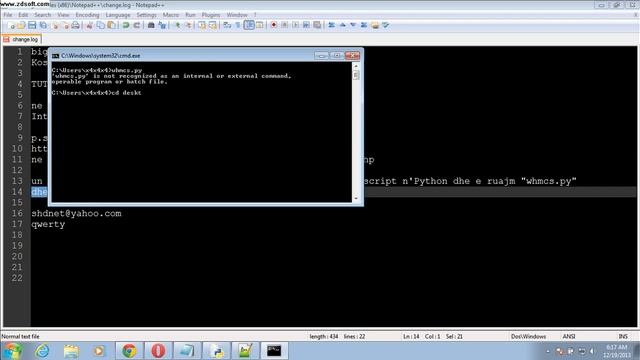Image resolution: width=640 pixels, height=360 pixels.
Task: Open the Window menu
Action: click(x=237, y=15)
